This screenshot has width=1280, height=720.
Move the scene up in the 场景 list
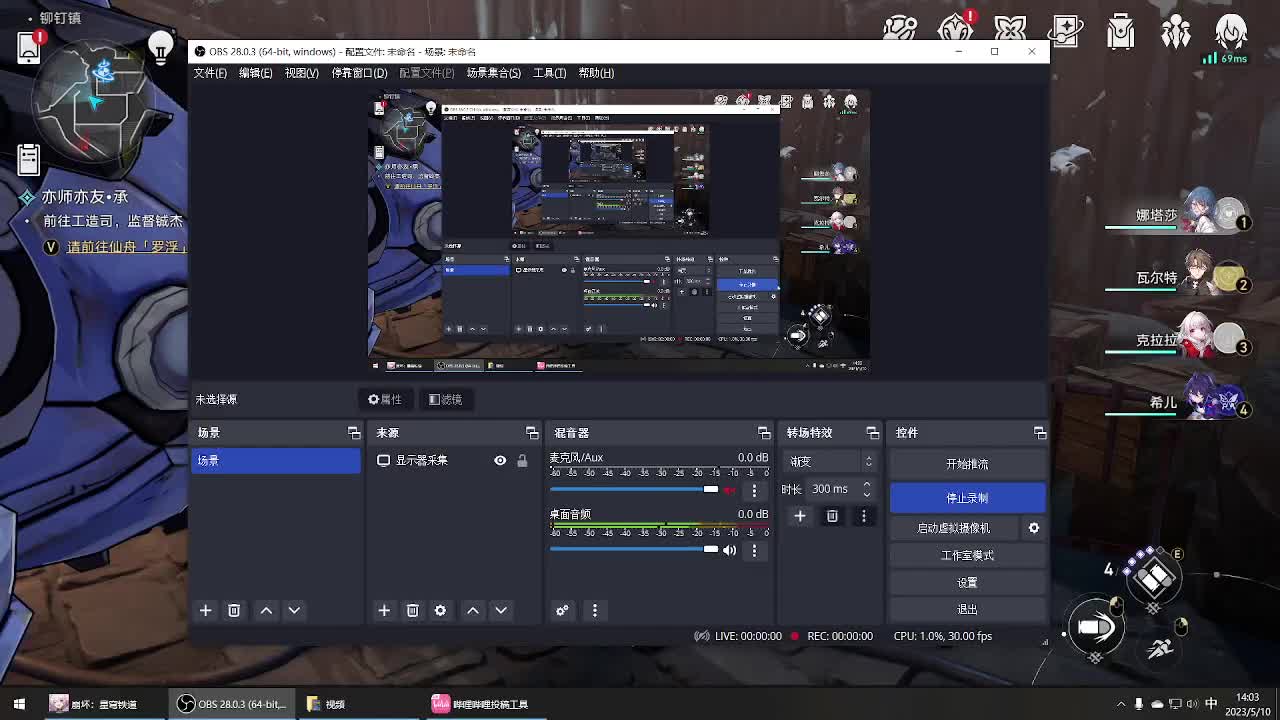266,610
